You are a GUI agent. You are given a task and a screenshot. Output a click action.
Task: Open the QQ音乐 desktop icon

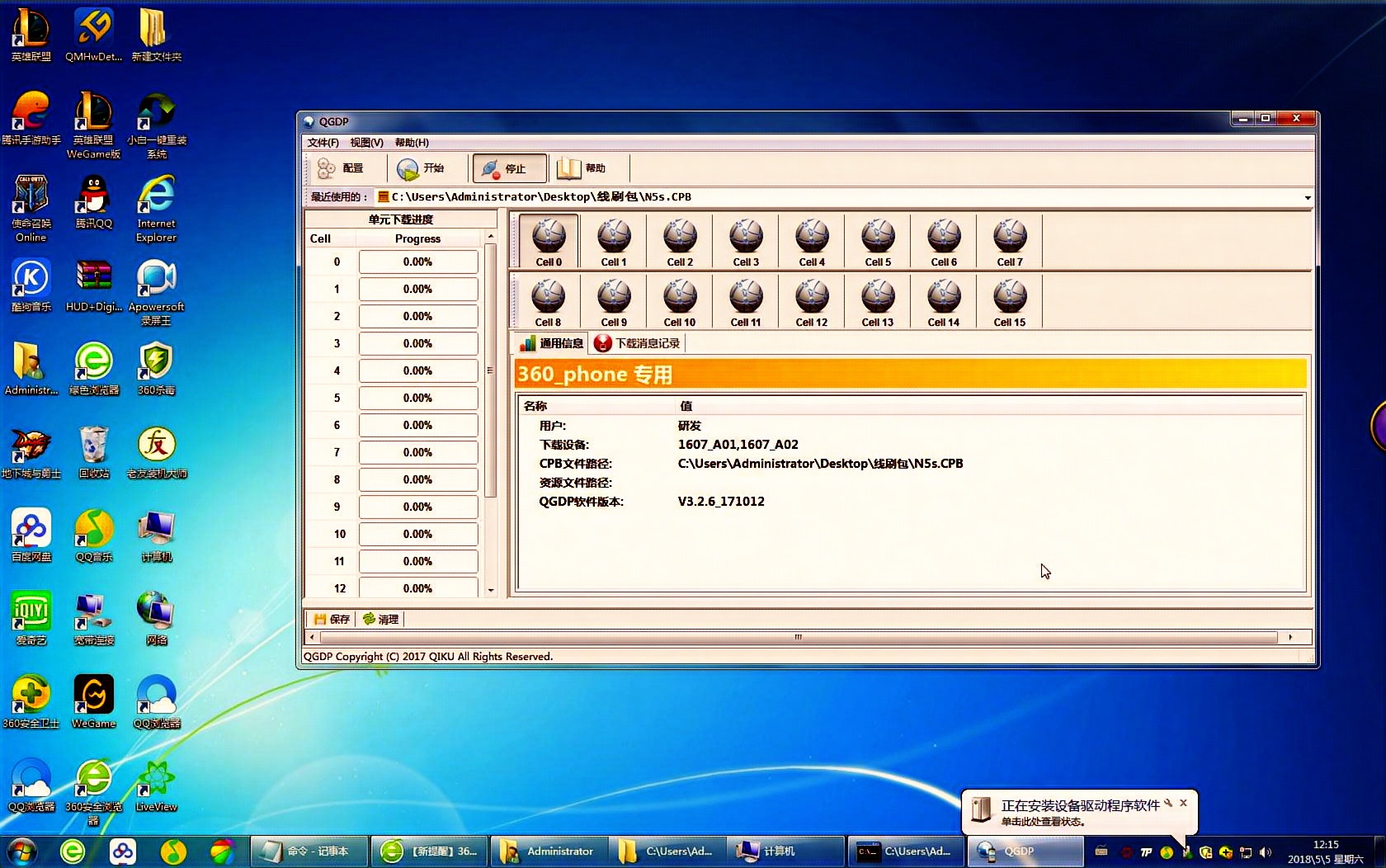pos(93,535)
